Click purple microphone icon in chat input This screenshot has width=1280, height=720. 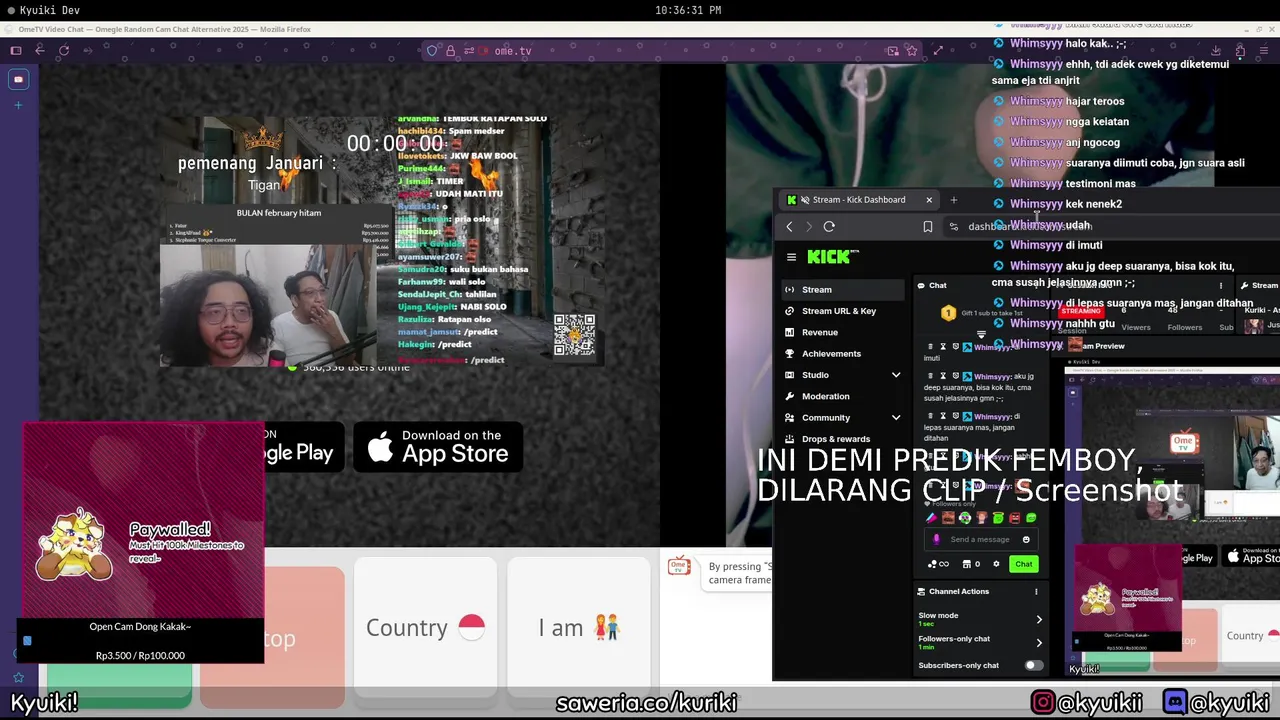point(936,540)
